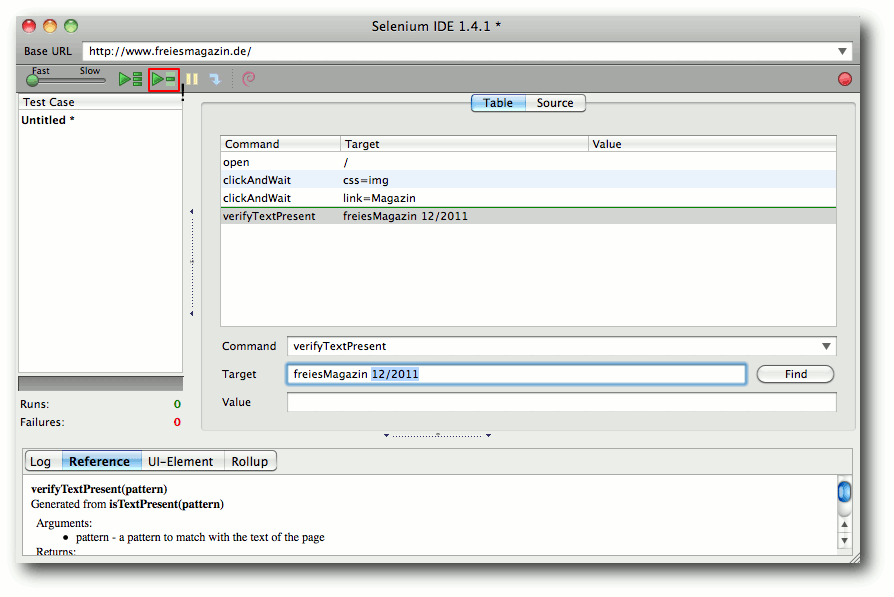Click the test progress bar
894x597 pixels.
coord(100,383)
